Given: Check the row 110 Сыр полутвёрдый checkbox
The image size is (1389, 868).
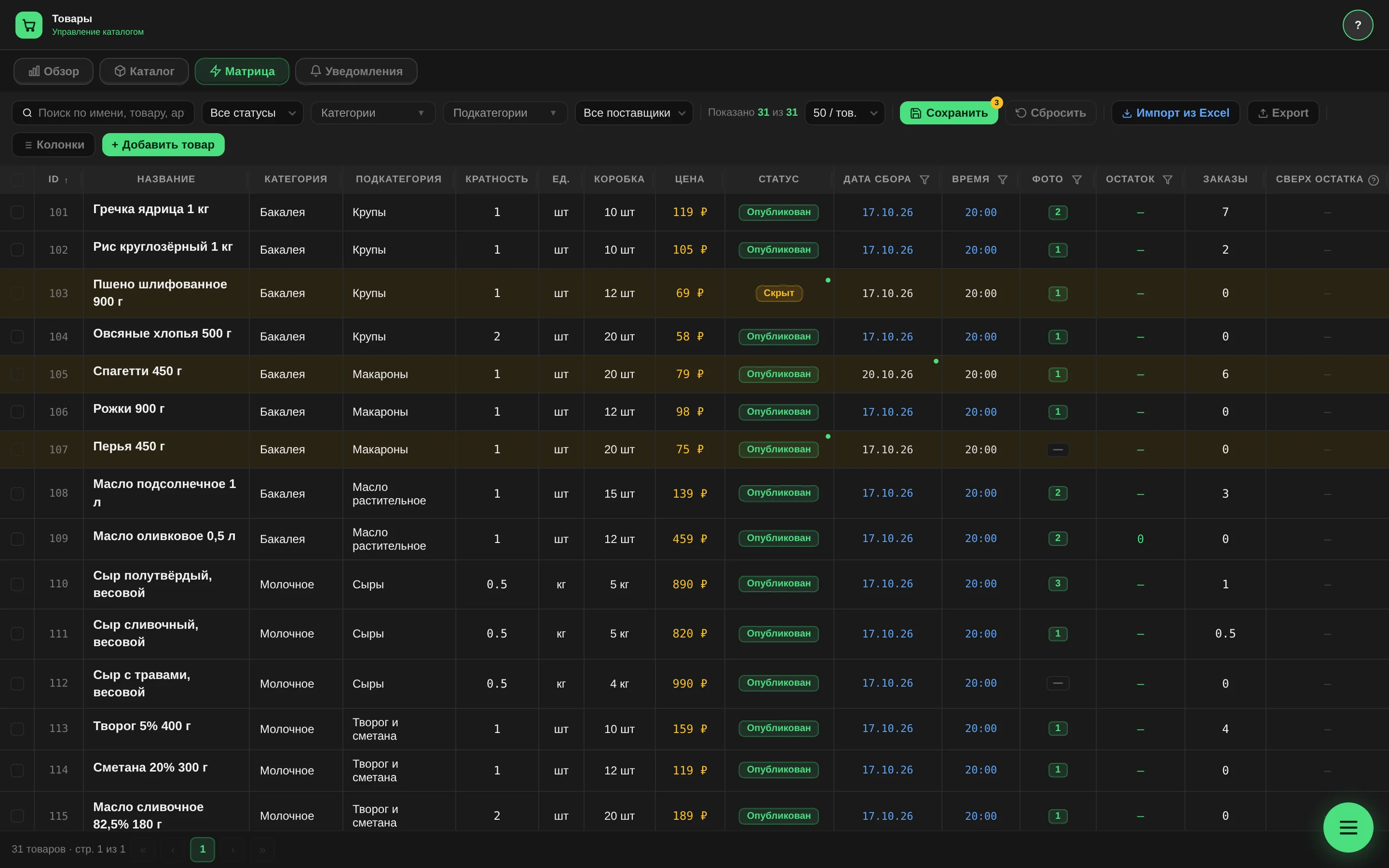Looking at the screenshot, I should 17,584.
